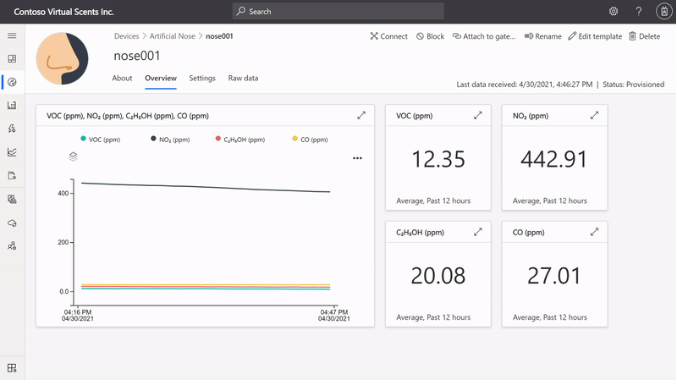The width and height of the screenshot is (677, 386).
Task: Toggle VOC (ppm) series in legend
Action: coord(101,139)
